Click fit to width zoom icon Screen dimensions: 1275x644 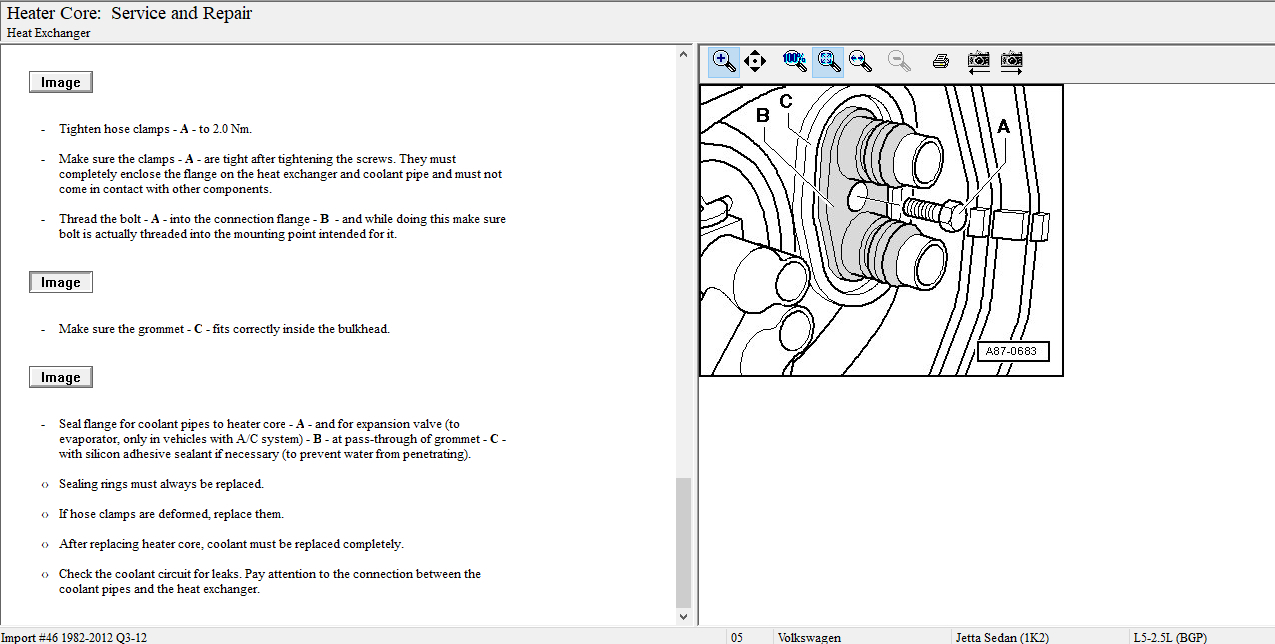[859, 61]
